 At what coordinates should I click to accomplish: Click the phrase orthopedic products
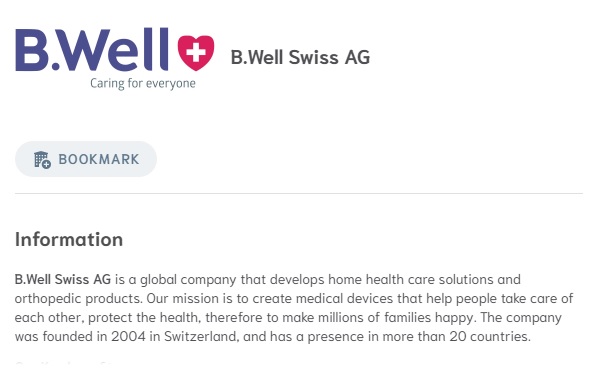click(78, 299)
